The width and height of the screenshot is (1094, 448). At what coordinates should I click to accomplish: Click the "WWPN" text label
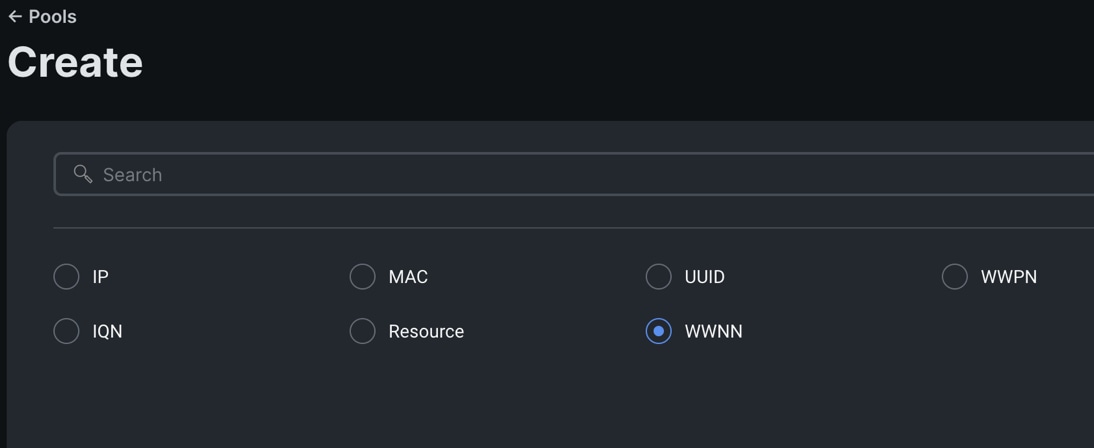[x=1008, y=277]
